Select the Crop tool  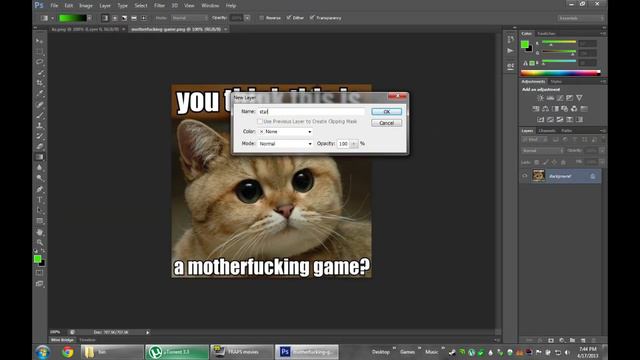(39, 83)
